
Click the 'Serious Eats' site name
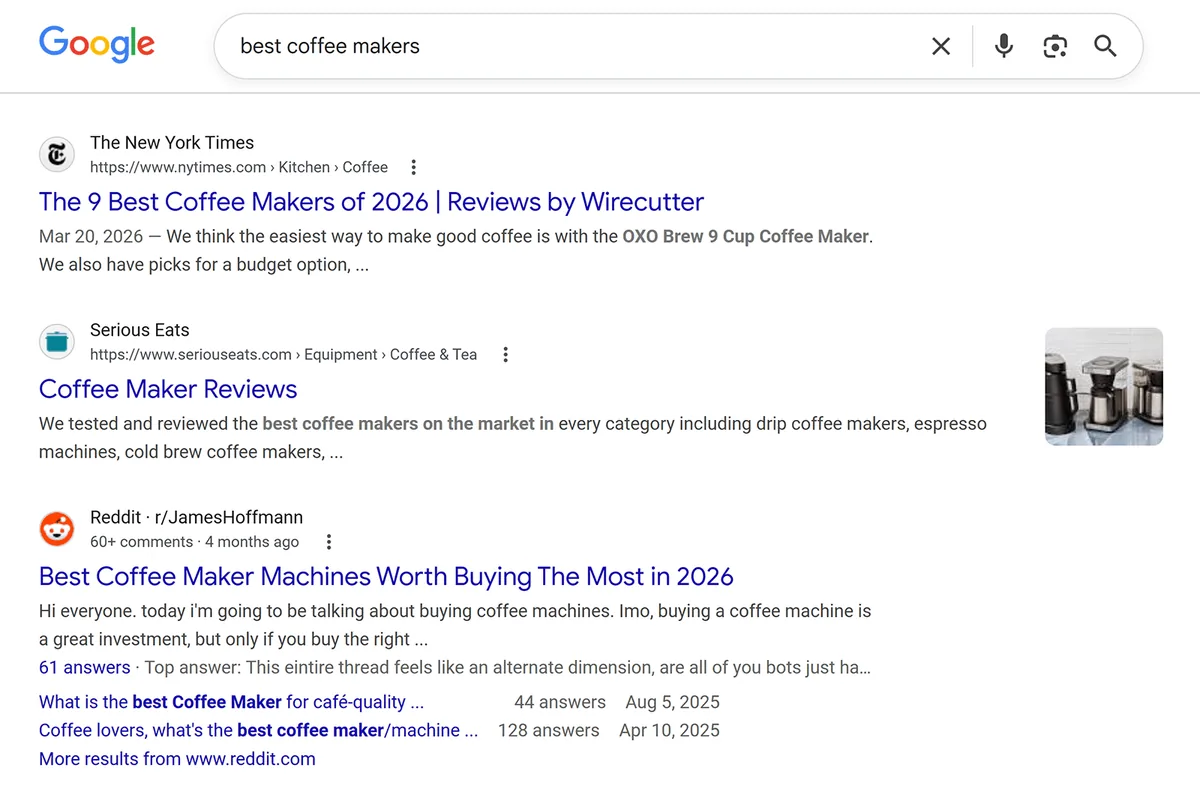[139, 330]
